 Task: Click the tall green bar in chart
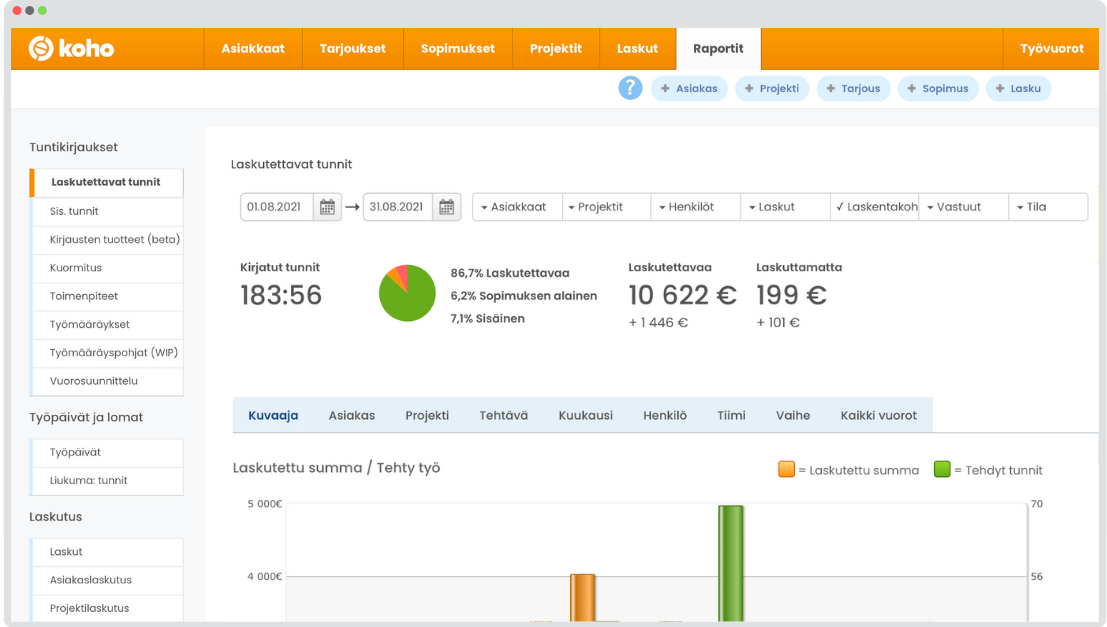pyautogui.click(x=731, y=563)
